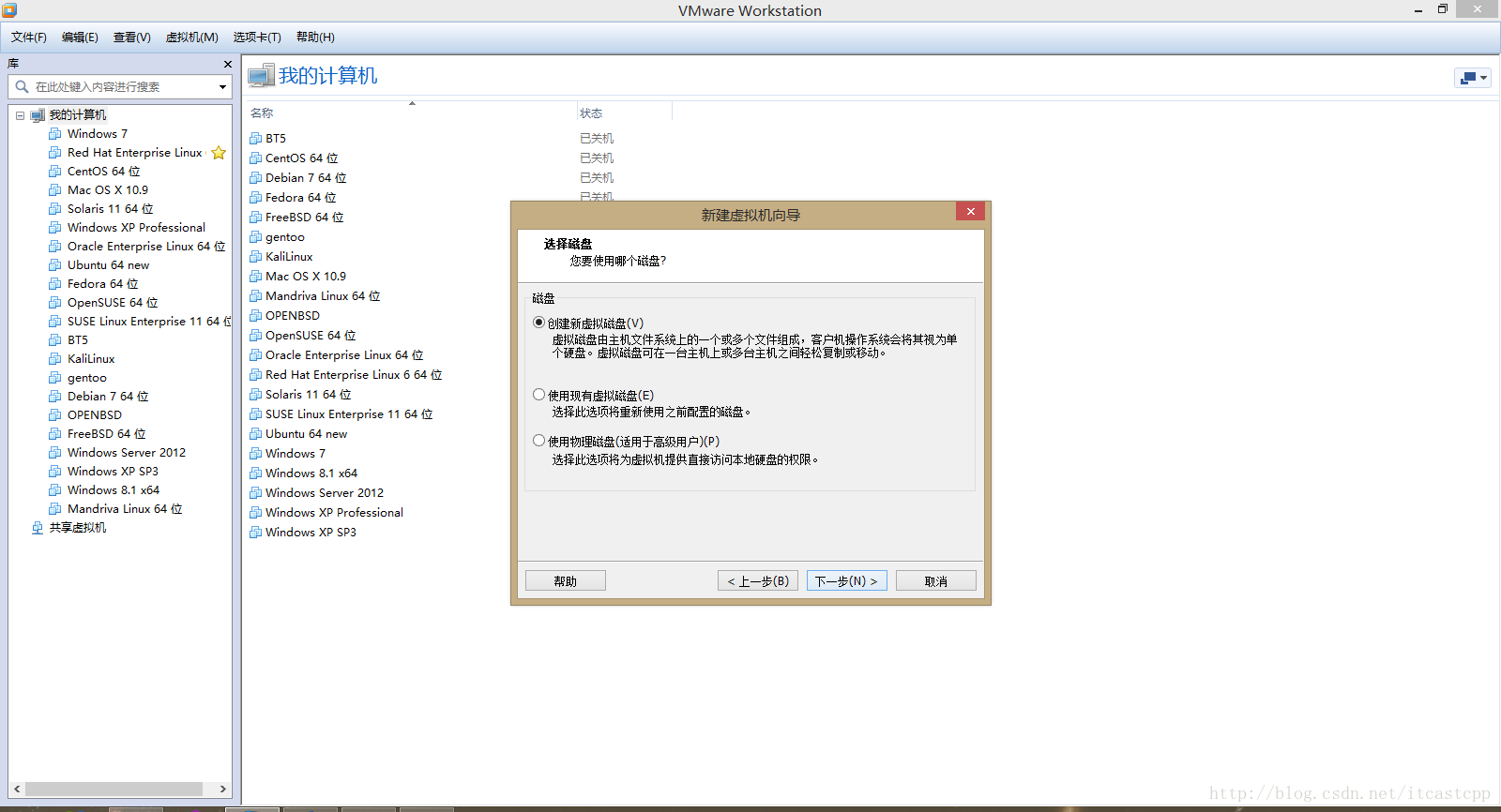Click VM icon of BT5 in main list

coord(256,139)
